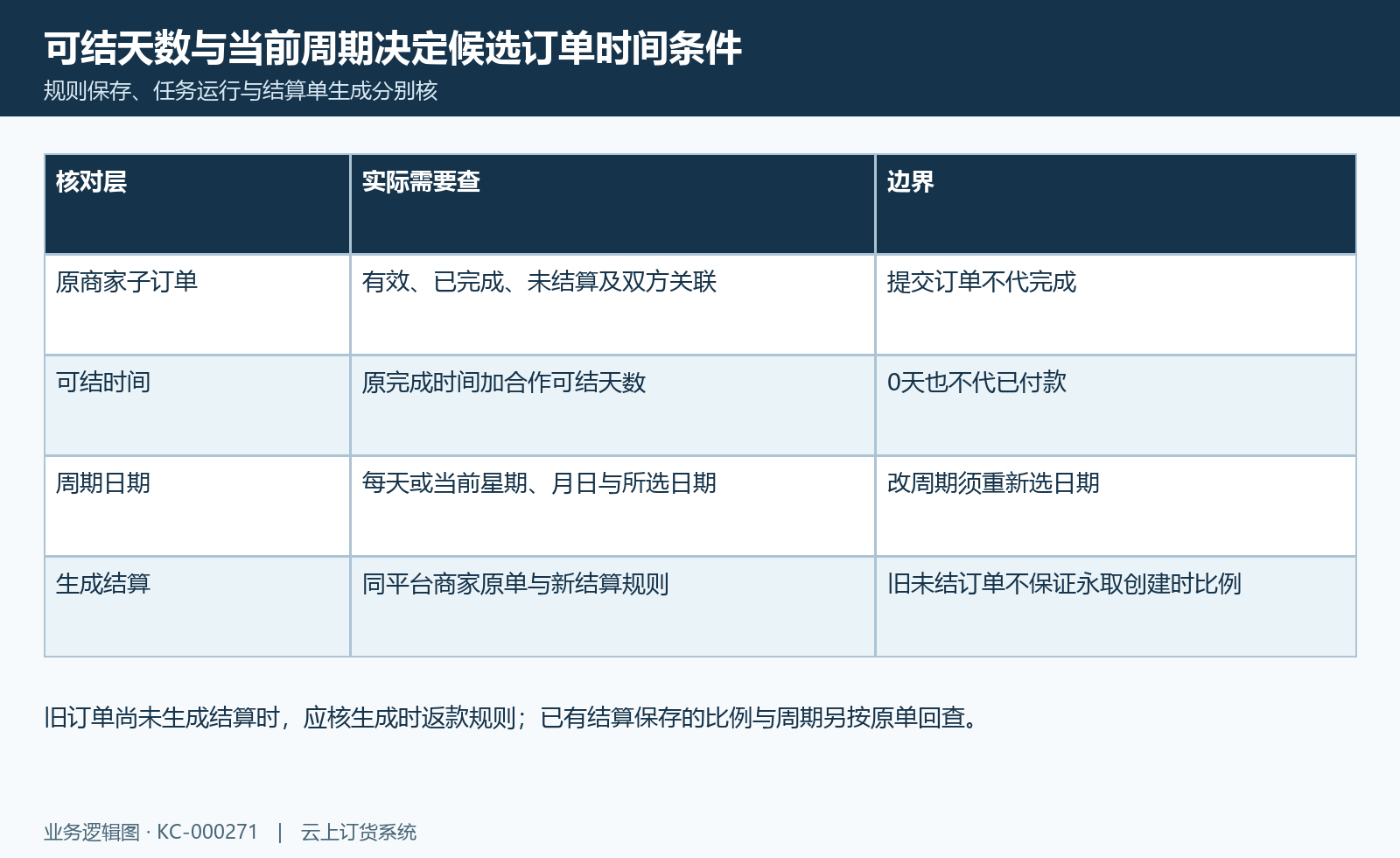Screen dimensions: 1400x858
Task: Select the 边界 column header
Action: (1116, 204)
